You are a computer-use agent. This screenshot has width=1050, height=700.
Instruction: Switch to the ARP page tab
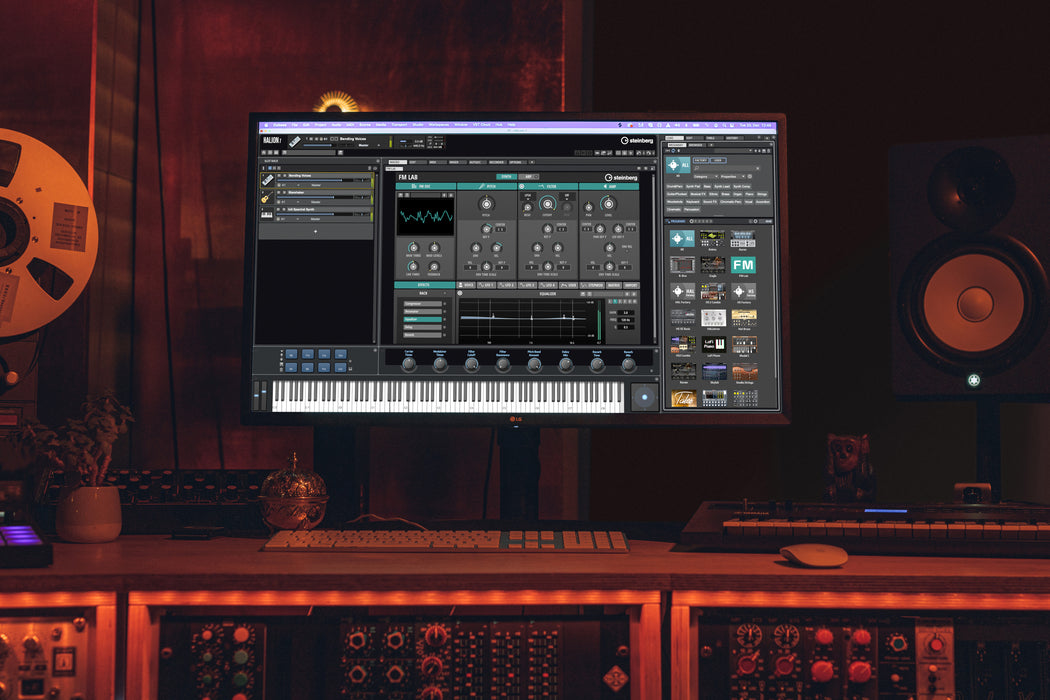pos(530,176)
